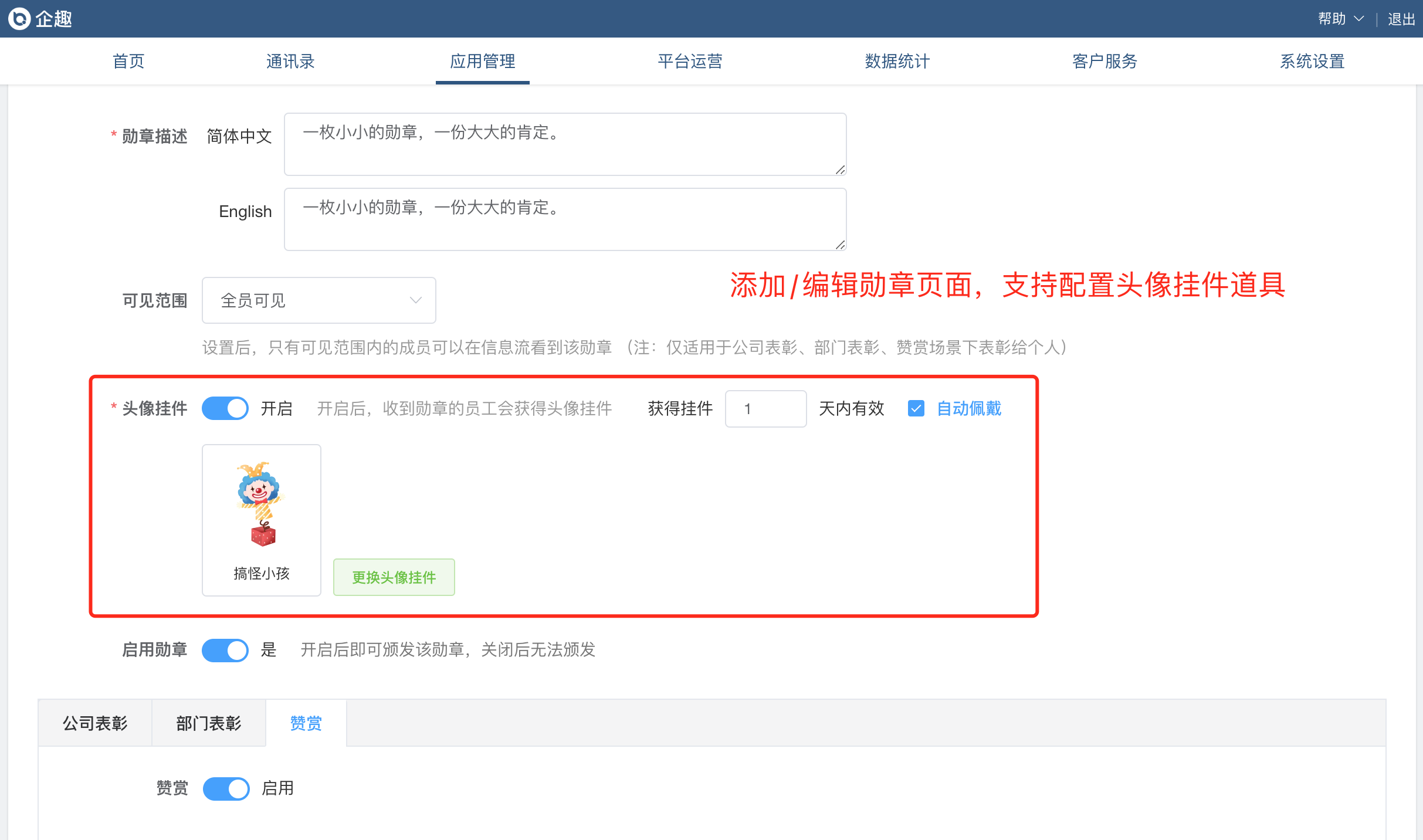Open 应用管理 navigation tab
The image size is (1423, 840).
[x=482, y=61]
